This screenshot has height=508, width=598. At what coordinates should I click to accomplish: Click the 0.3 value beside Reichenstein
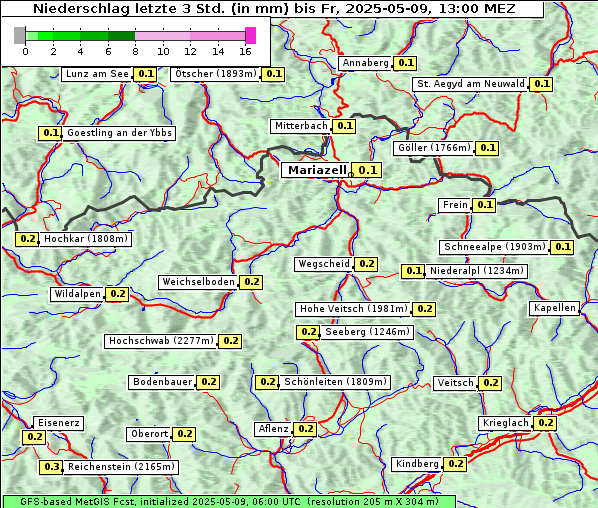click(x=51, y=467)
